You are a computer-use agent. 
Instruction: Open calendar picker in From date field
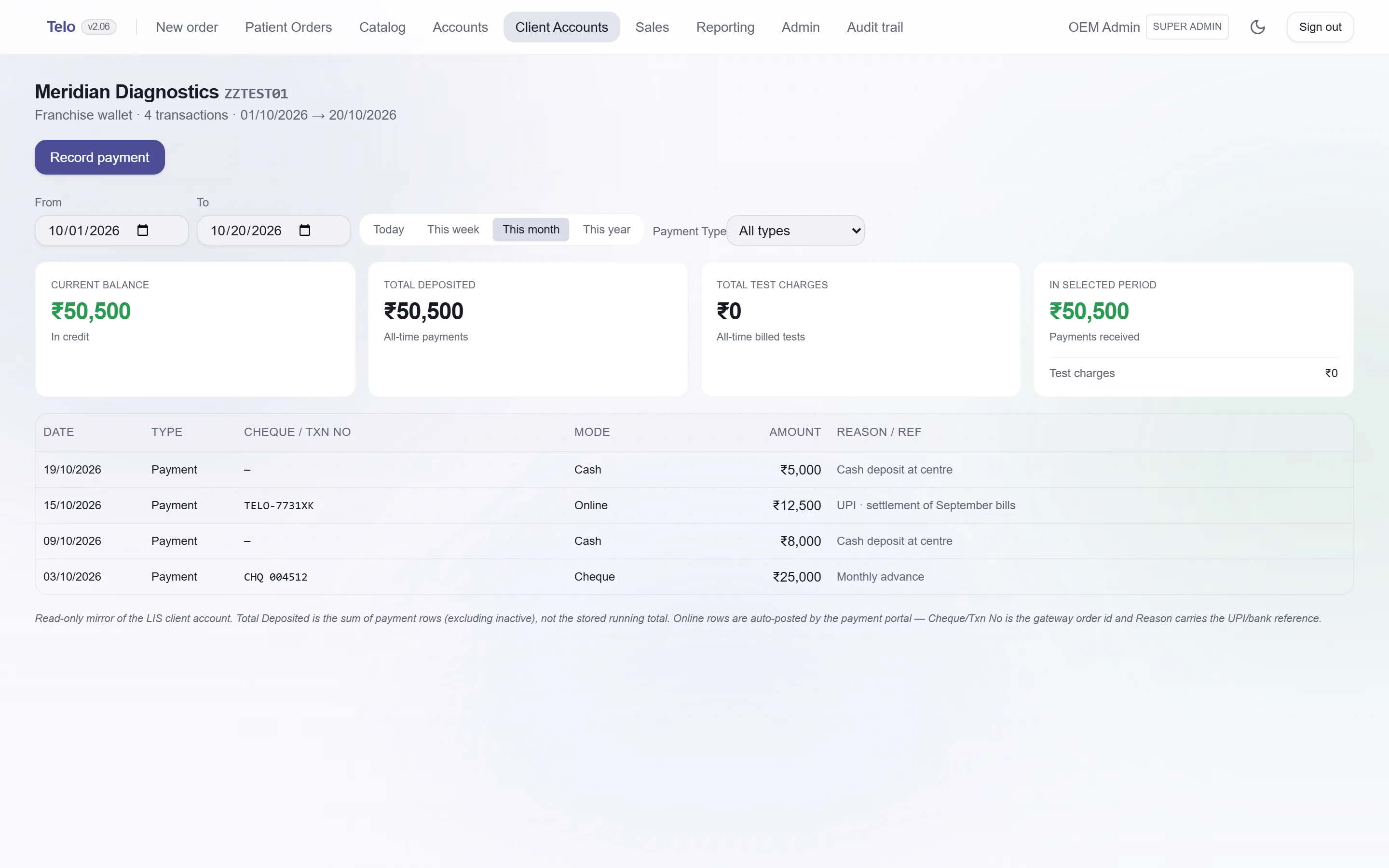tap(143, 230)
